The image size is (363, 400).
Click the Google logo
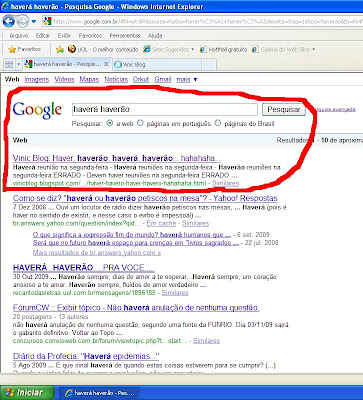coord(37,110)
